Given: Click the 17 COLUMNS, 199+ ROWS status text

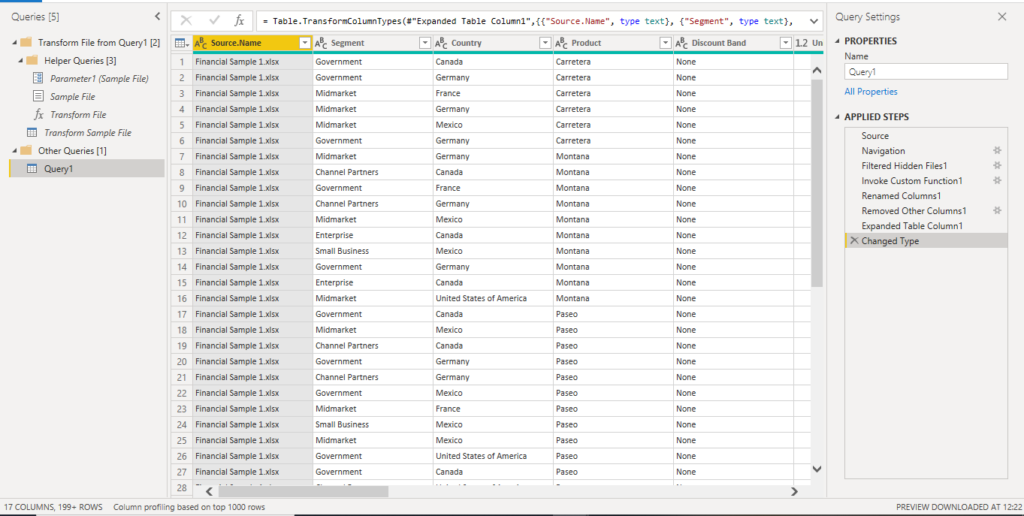Looking at the screenshot, I should 53,507.
